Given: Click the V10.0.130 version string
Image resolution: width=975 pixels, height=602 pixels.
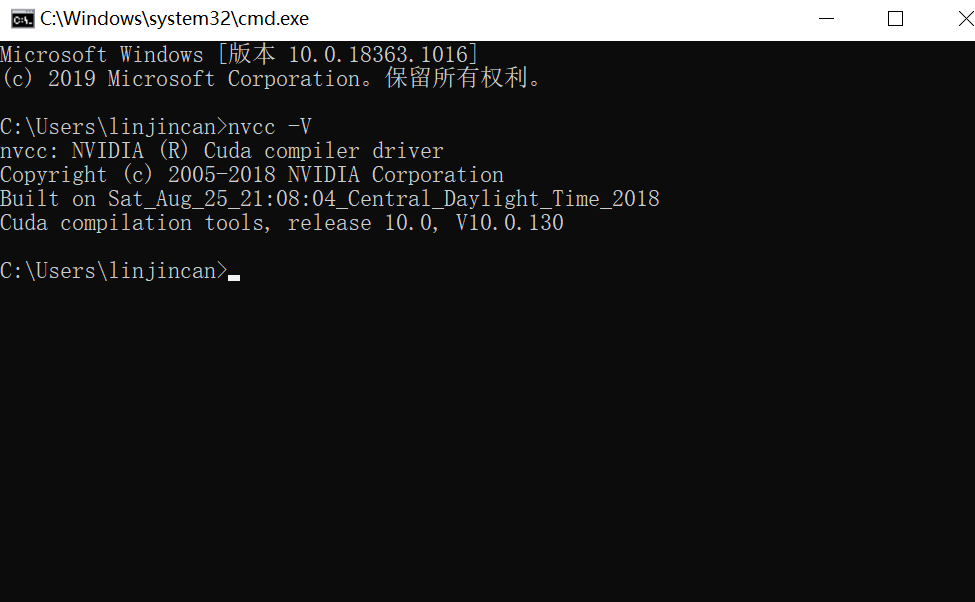Looking at the screenshot, I should tap(510, 223).
